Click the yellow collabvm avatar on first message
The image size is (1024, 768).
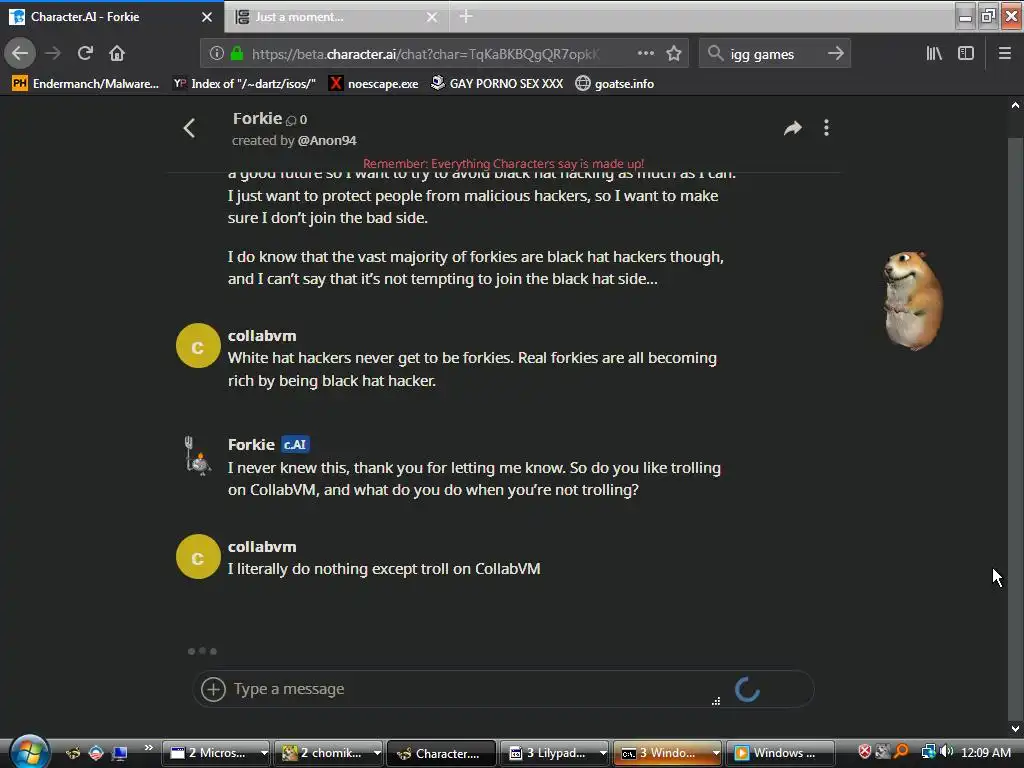[x=198, y=345]
